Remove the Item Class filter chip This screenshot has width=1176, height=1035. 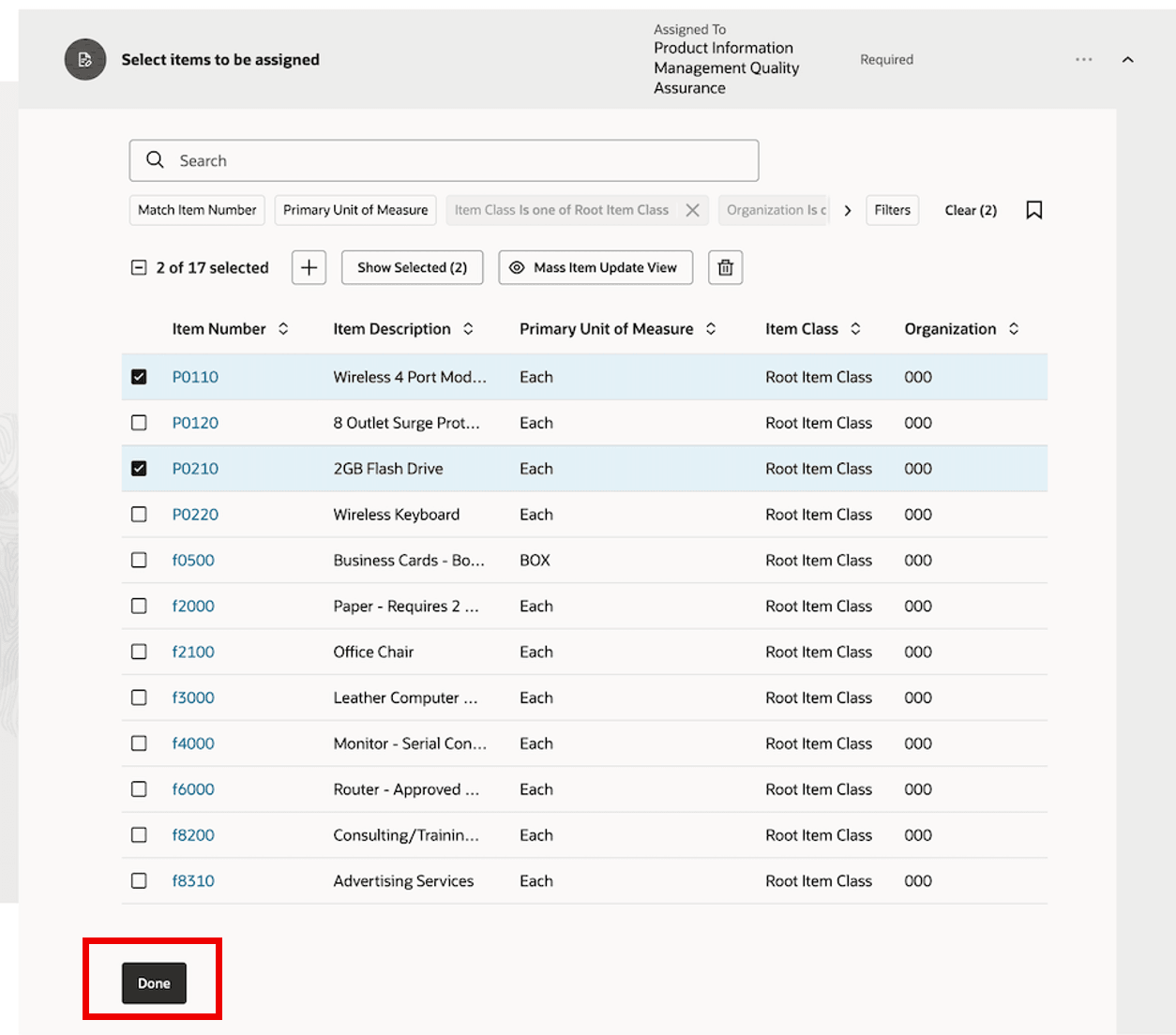pyautogui.click(x=693, y=210)
